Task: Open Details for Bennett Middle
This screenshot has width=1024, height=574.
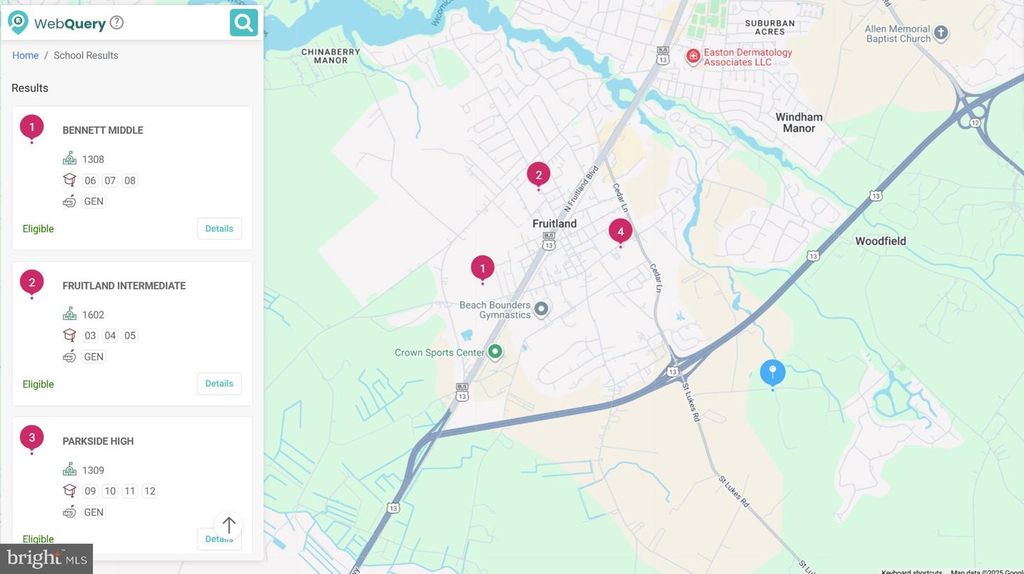Action: [x=219, y=229]
